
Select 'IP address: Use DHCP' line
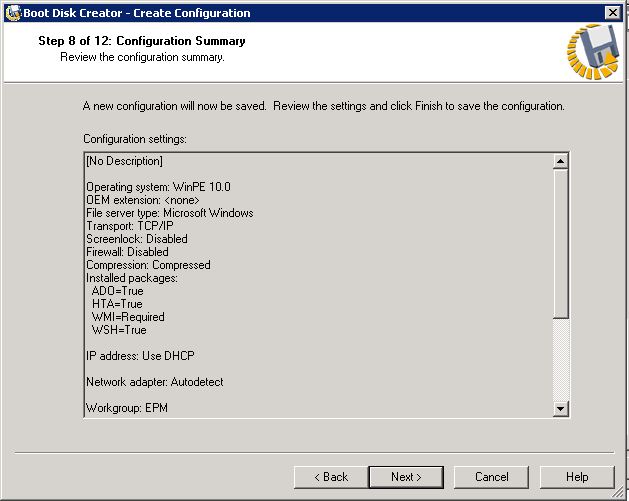(x=140, y=356)
